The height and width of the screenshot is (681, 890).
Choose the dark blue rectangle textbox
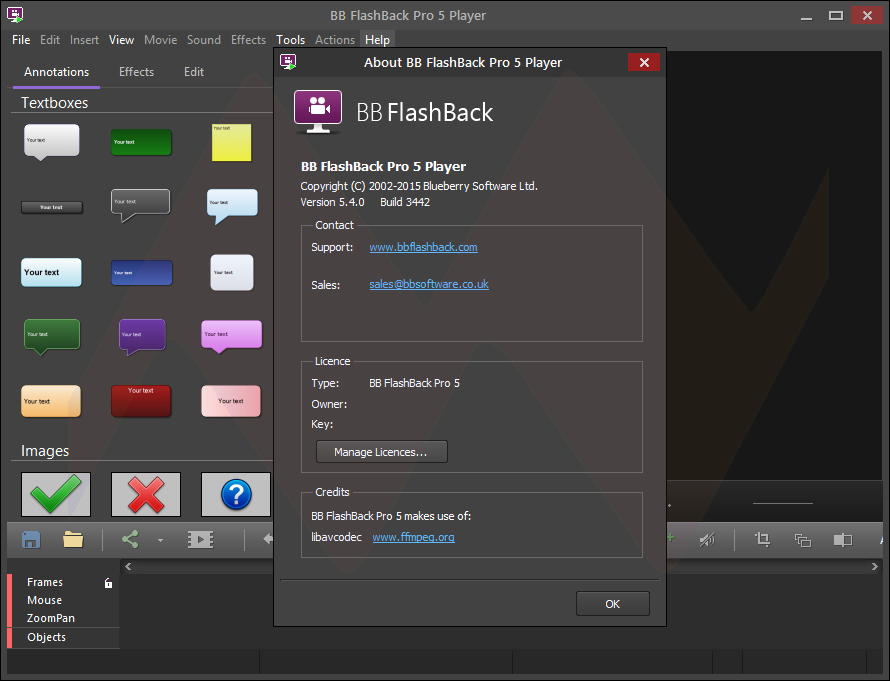tap(141, 272)
